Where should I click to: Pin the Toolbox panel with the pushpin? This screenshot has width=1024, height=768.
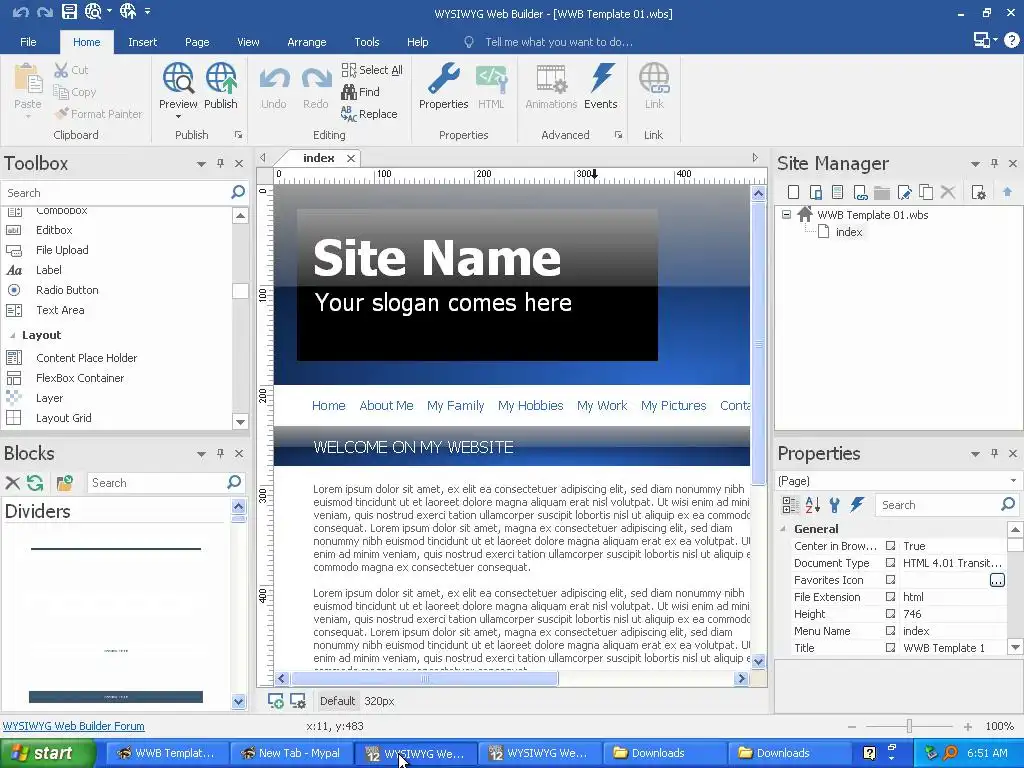coord(221,163)
